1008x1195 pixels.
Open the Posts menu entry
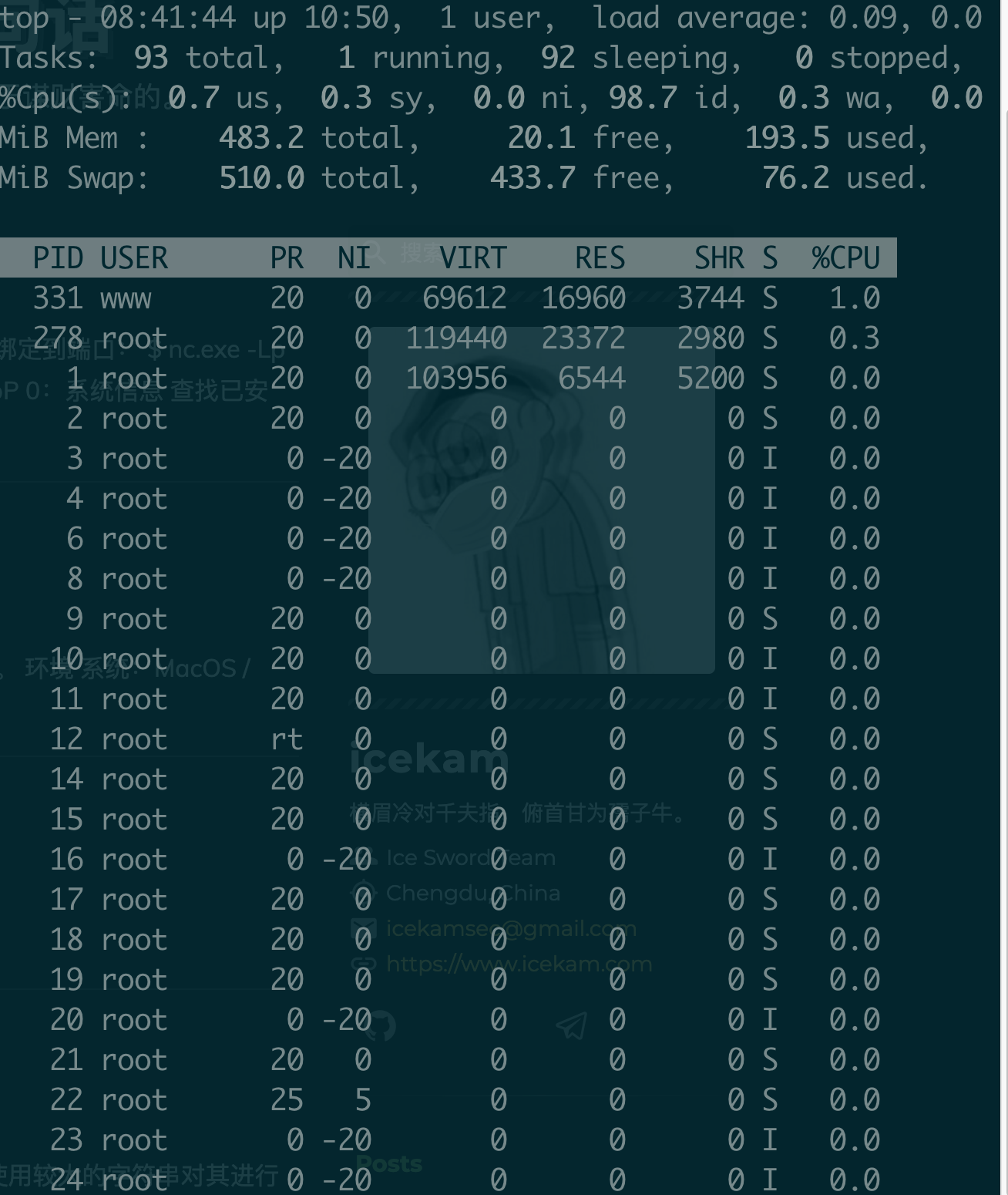(388, 1164)
